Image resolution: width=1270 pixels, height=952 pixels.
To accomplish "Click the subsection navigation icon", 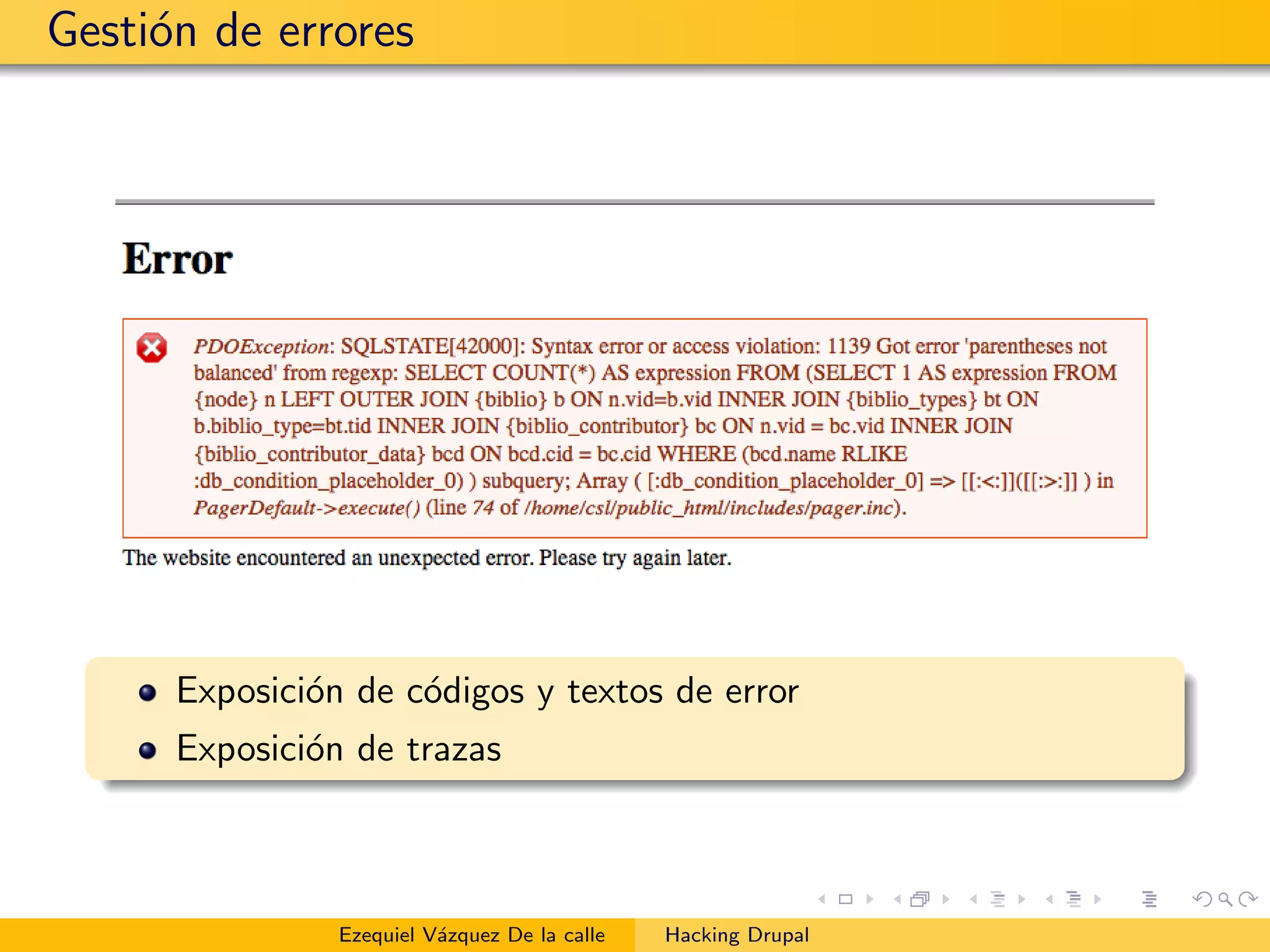I will pyautogui.click(x=998, y=899).
